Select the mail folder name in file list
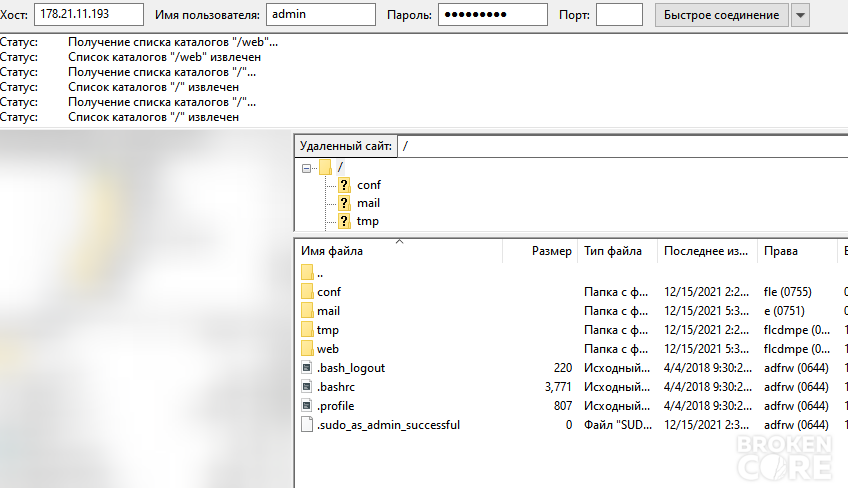The height and width of the screenshot is (488, 848). pyautogui.click(x=328, y=311)
